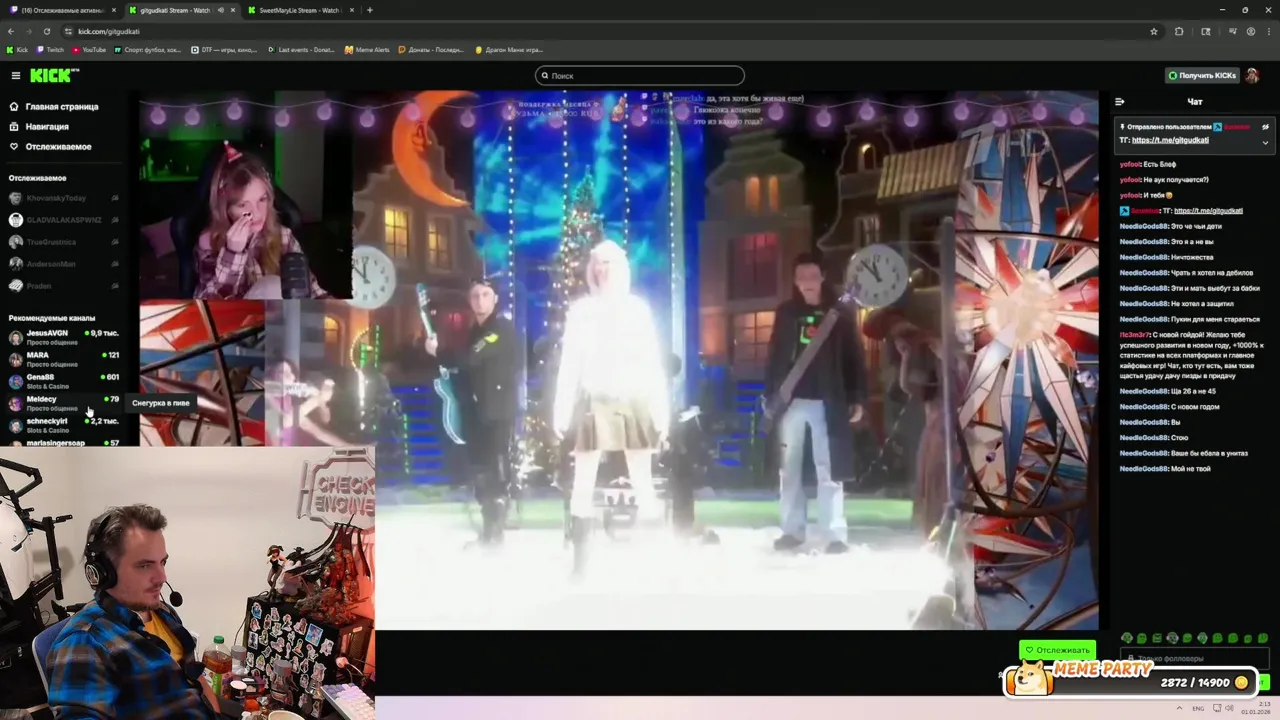Unpin the pinned chat message icon
This screenshot has width=1280, height=720.
tap(1265, 127)
